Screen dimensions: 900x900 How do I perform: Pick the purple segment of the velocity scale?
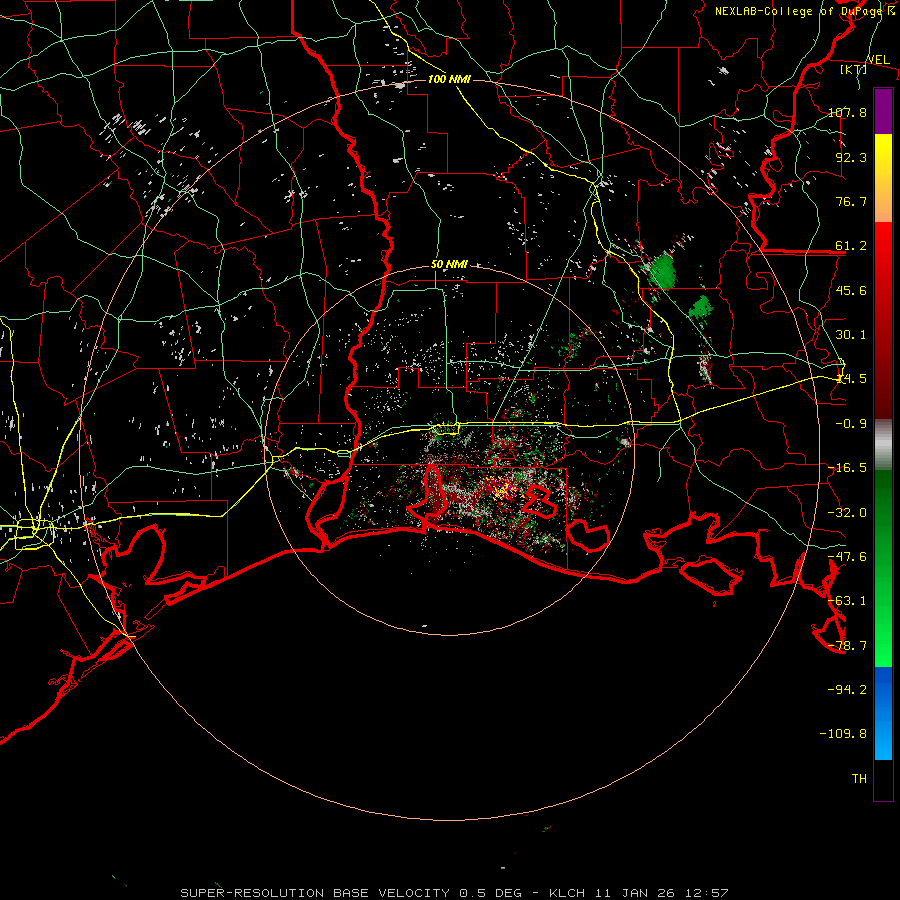(883, 112)
